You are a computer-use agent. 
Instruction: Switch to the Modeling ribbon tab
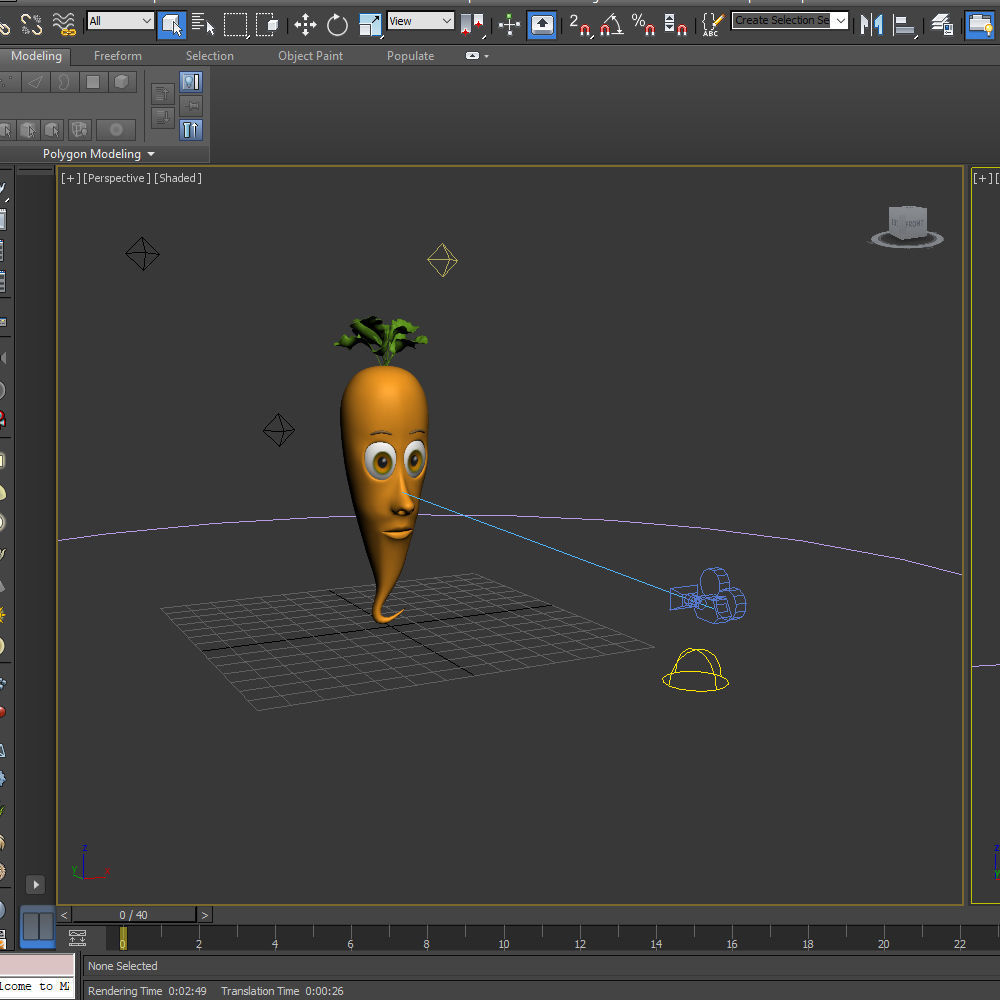[x=36, y=56]
